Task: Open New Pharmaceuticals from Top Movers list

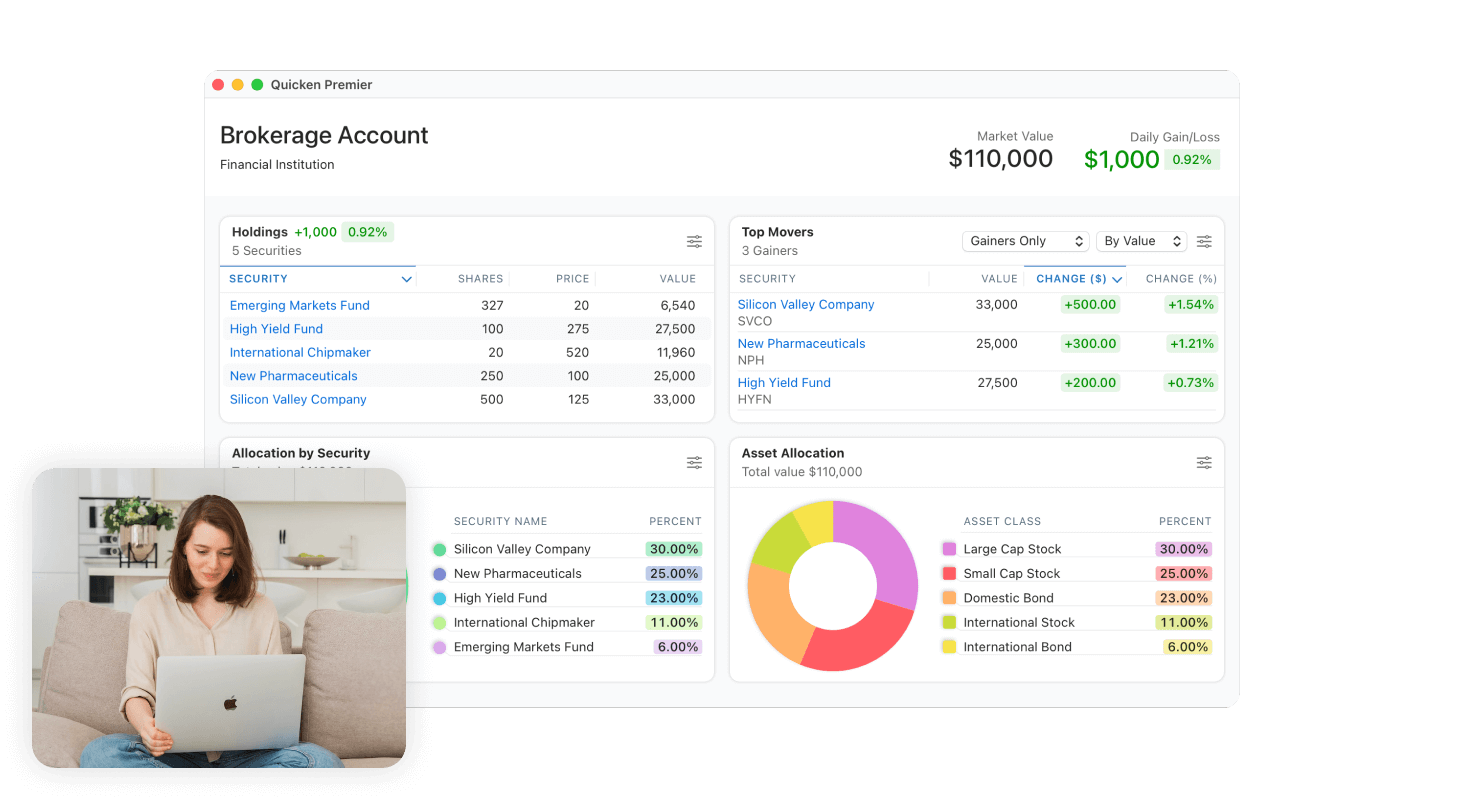Action: (801, 343)
